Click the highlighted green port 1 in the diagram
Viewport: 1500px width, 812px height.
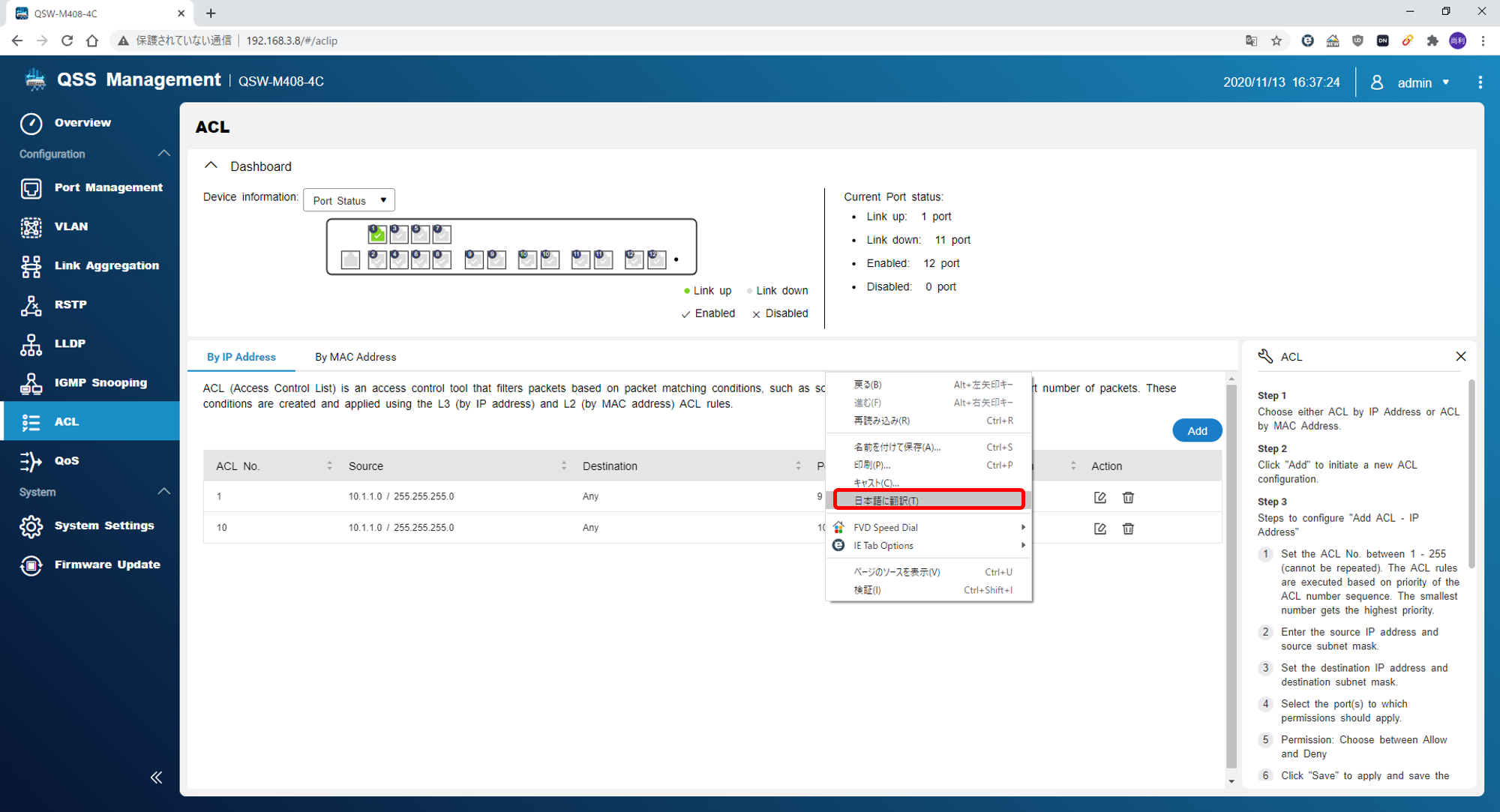click(377, 235)
